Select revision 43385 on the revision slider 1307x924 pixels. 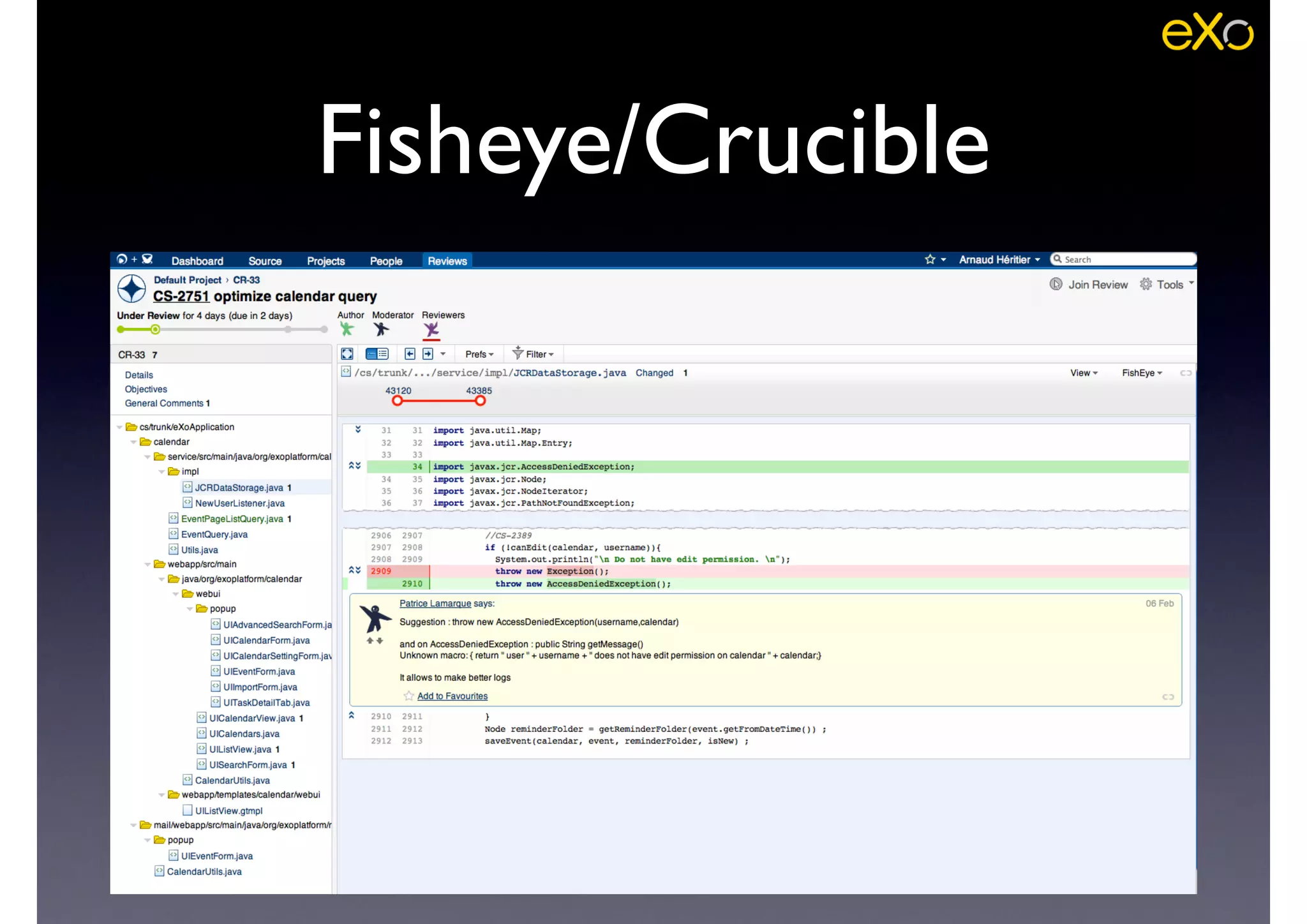coord(480,401)
